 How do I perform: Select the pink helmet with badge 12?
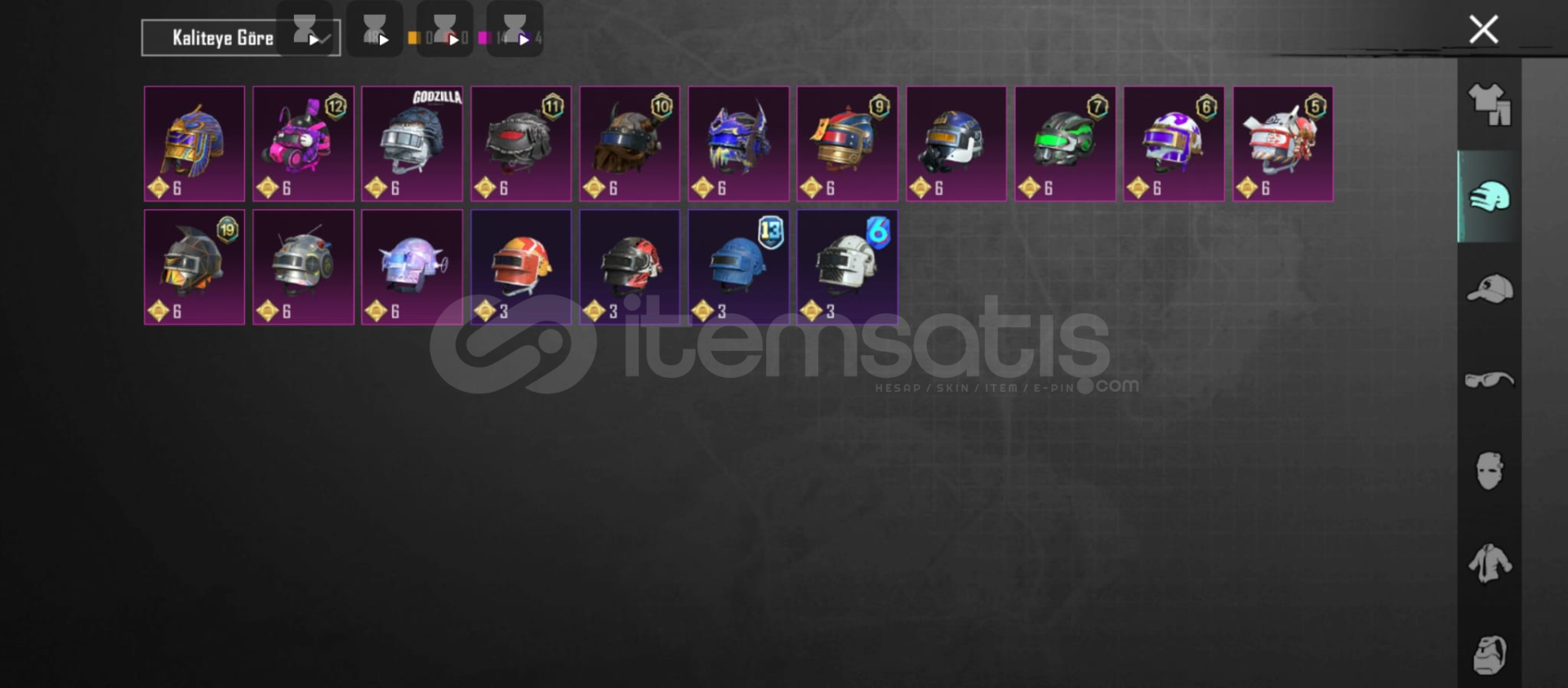[x=303, y=144]
